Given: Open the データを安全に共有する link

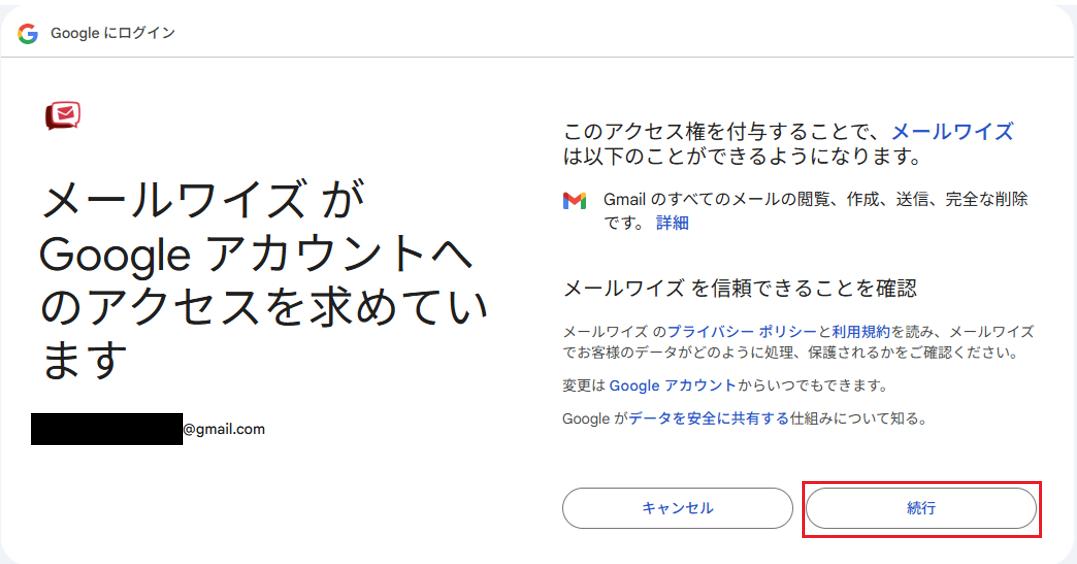Looking at the screenshot, I should coord(709,419).
